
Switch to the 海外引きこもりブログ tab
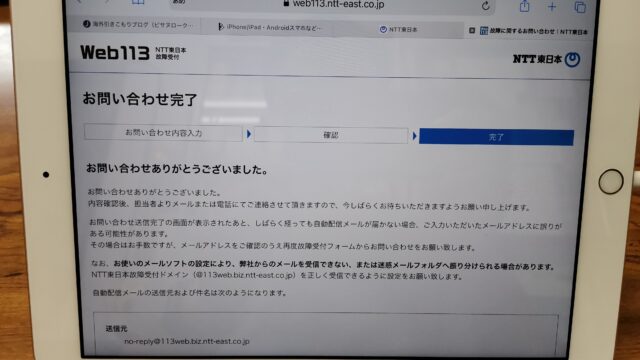tap(137, 25)
